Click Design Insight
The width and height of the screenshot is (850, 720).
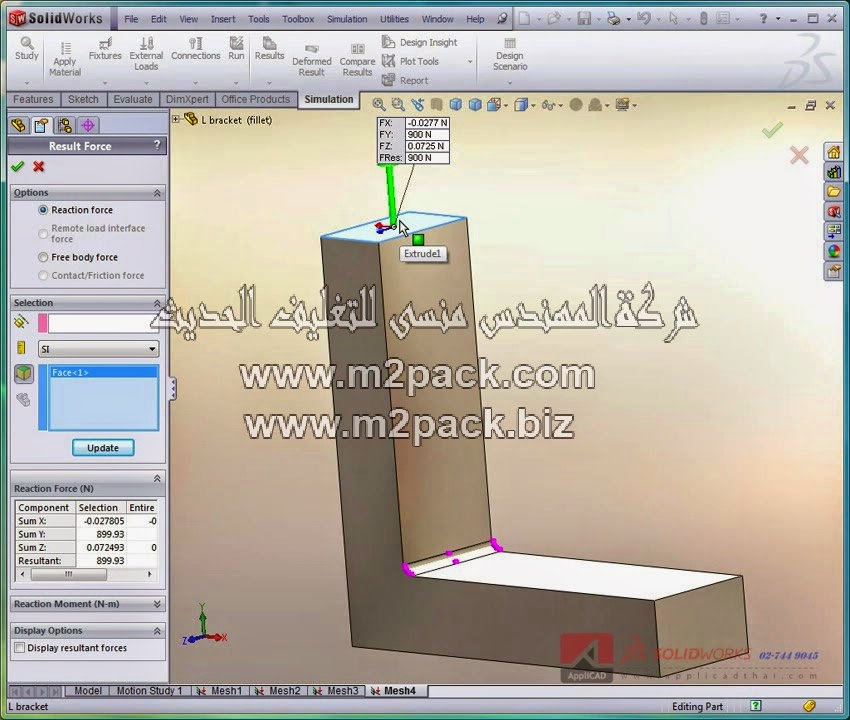point(420,42)
